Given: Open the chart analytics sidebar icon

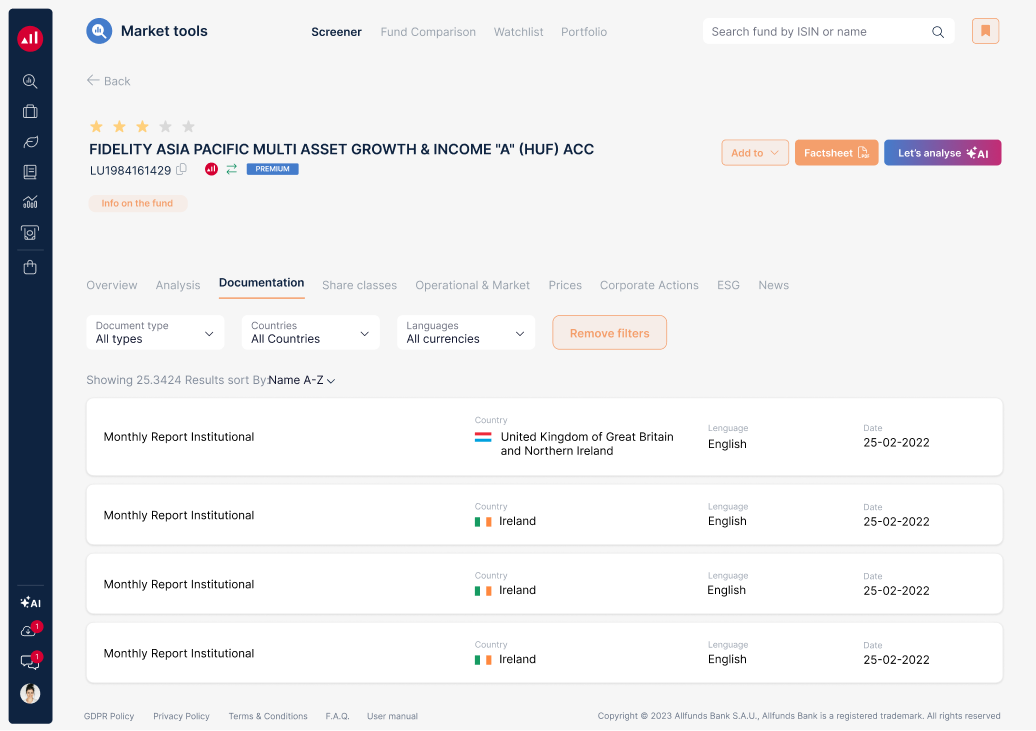Looking at the screenshot, I should click(x=30, y=202).
